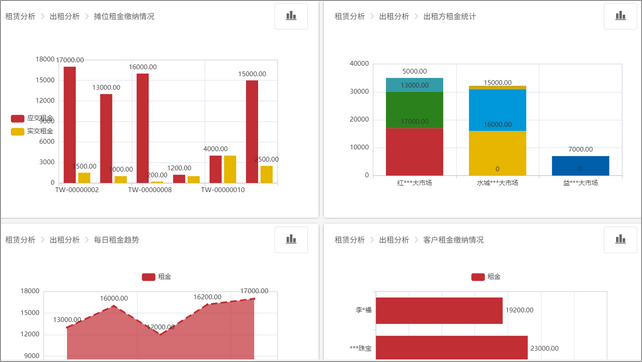Go to 出租分析 in 出租方租金统计 breadcrumb
Screen dimensions: 642x362
(x=394, y=16)
